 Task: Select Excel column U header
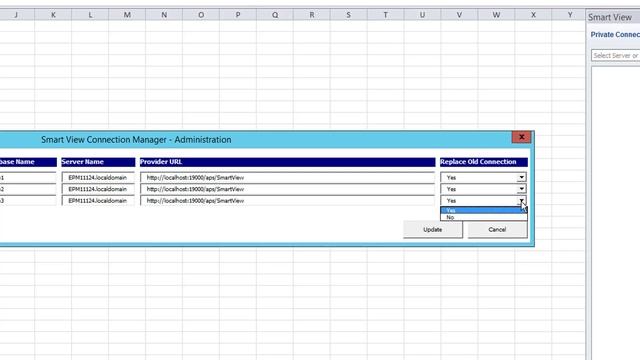click(x=422, y=15)
